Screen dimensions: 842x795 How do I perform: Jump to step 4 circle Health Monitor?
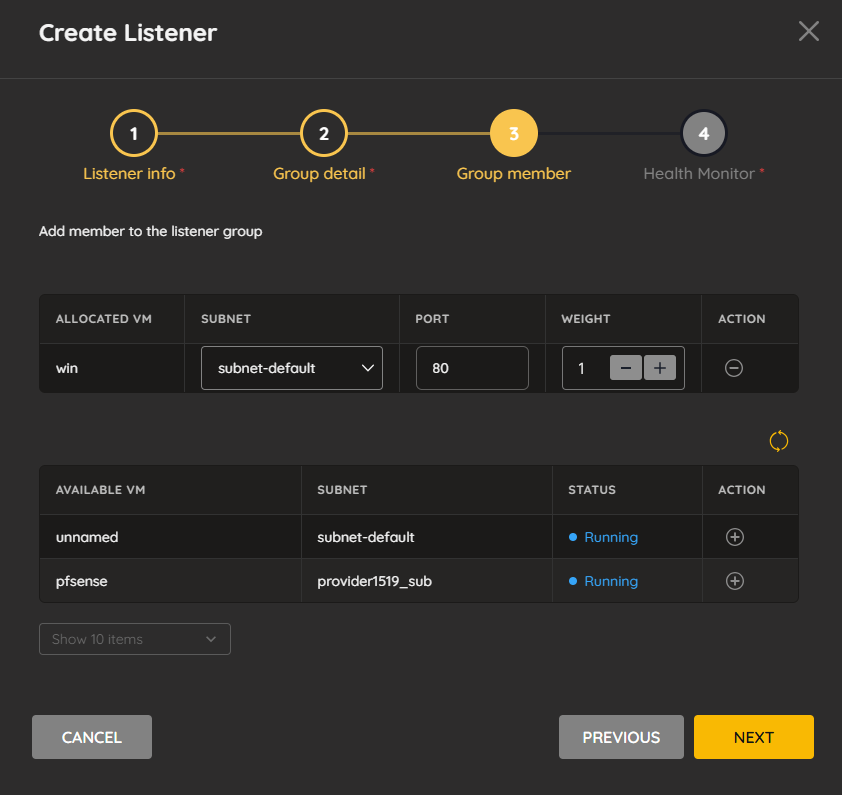coord(703,133)
